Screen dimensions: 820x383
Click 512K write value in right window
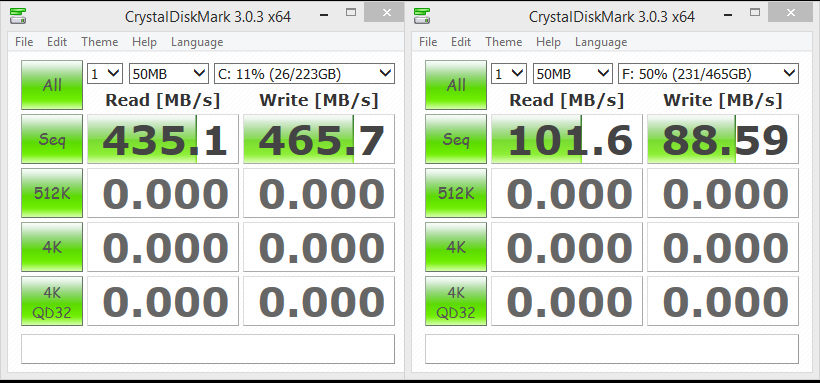[723, 193]
